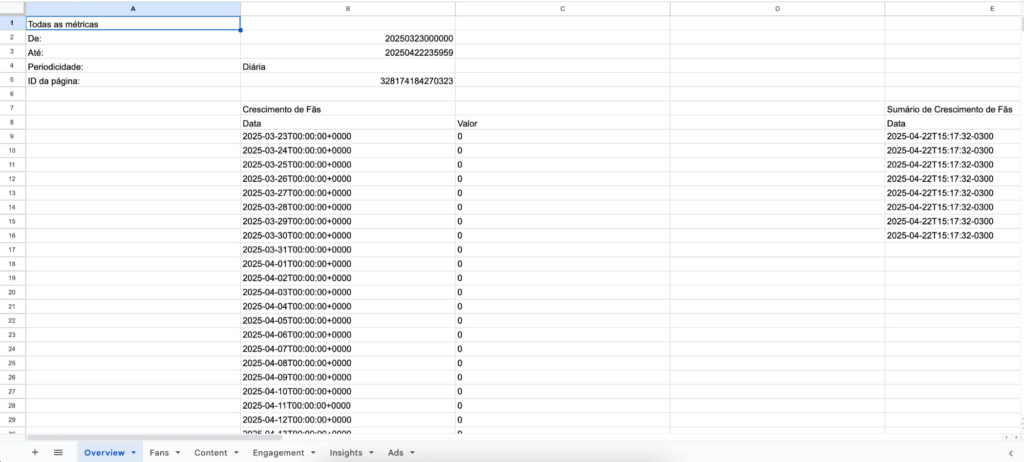Expand the Fans tab options arrow
1024x462 pixels.
coord(179,453)
